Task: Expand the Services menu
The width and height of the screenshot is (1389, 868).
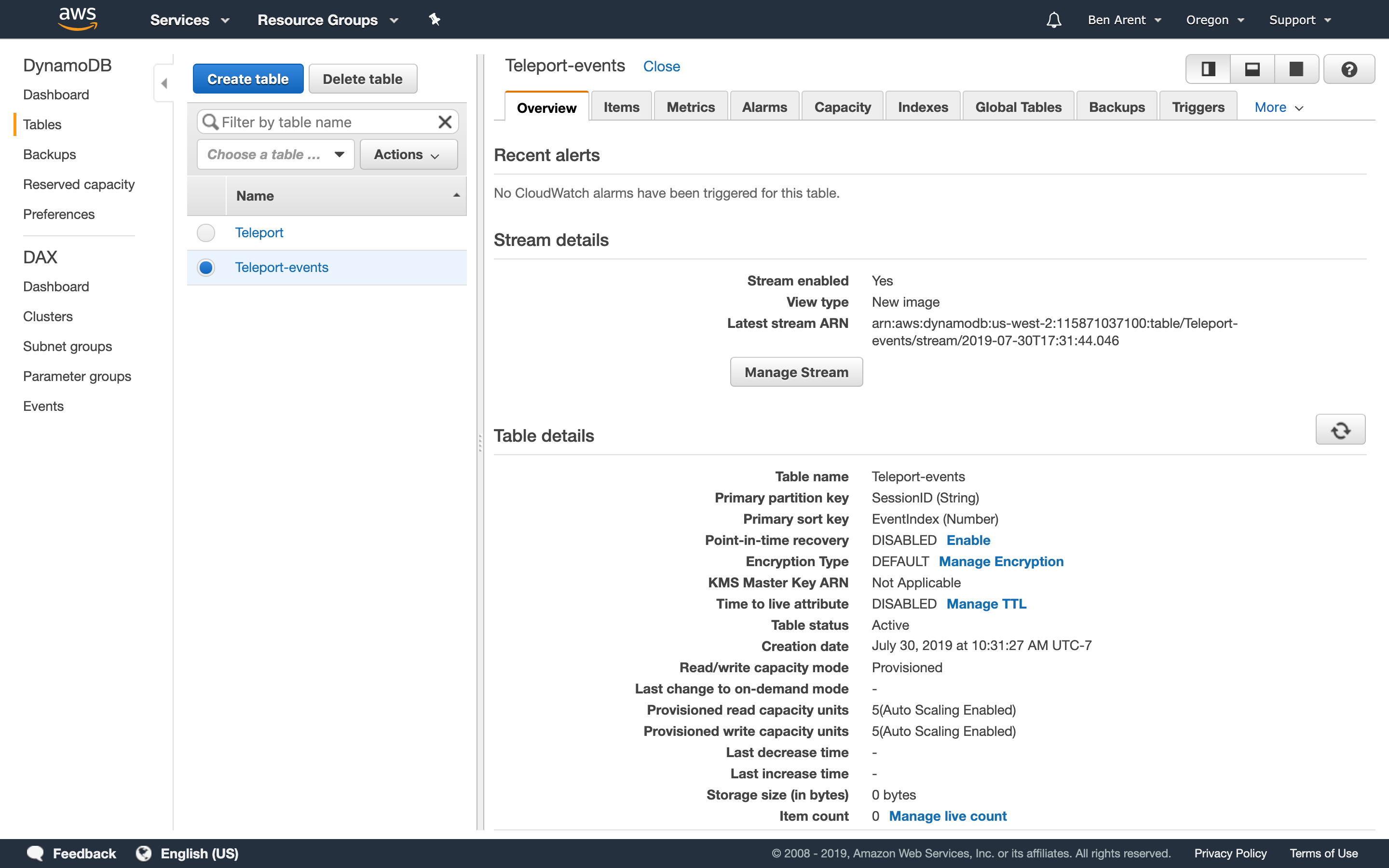Action: (x=190, y=20)
